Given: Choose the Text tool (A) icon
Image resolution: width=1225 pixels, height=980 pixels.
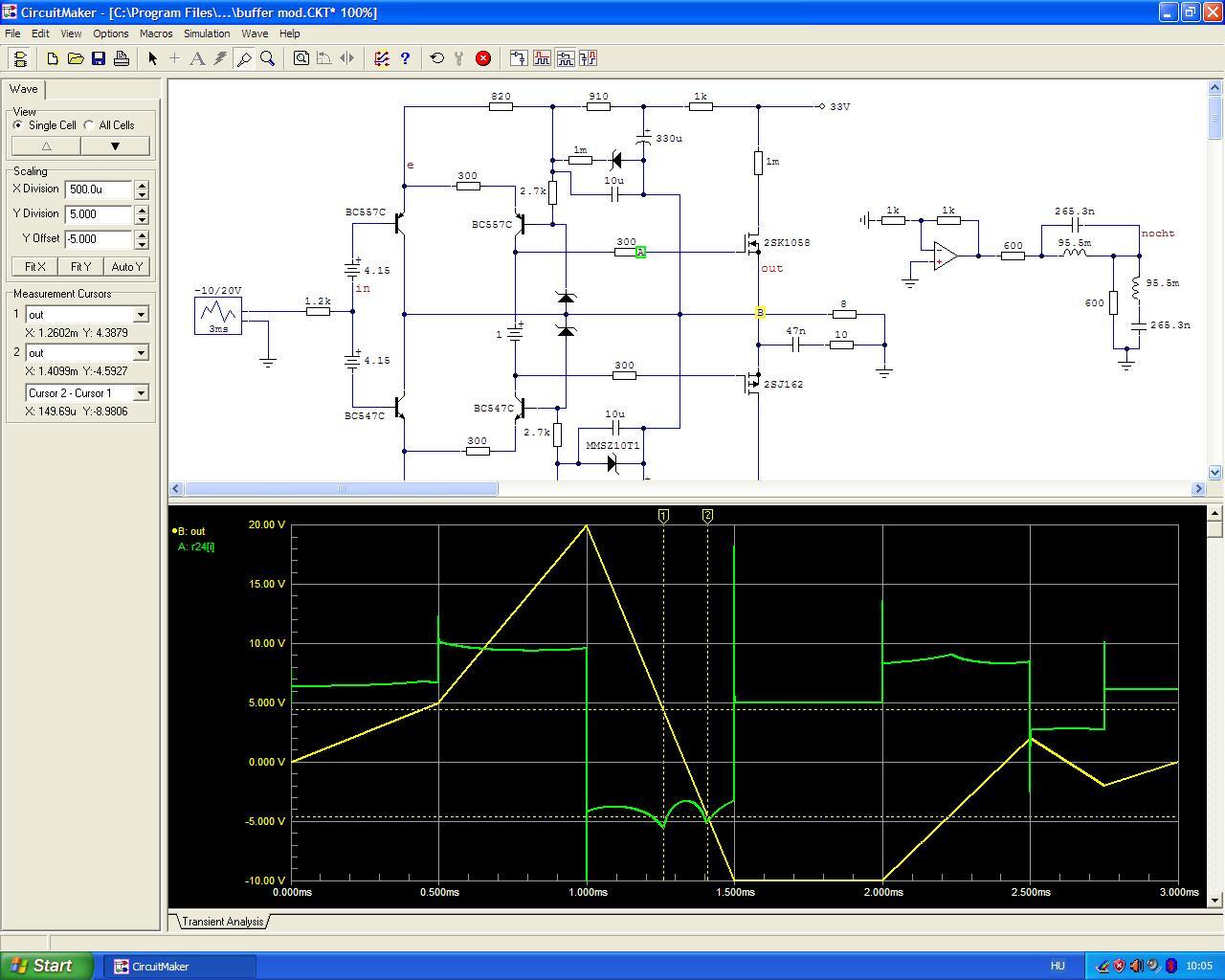Looking at the screenshot, I should (x=197, y=58).
